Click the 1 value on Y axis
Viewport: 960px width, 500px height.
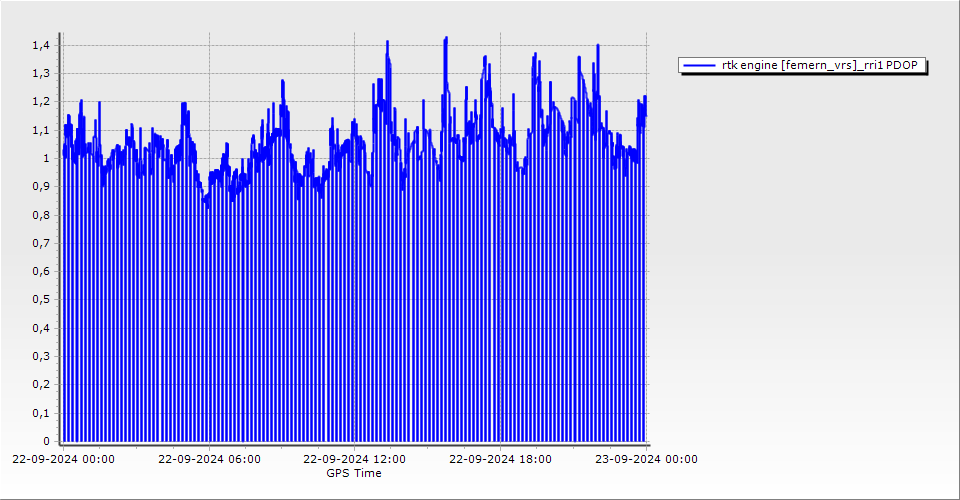point(45,158)
